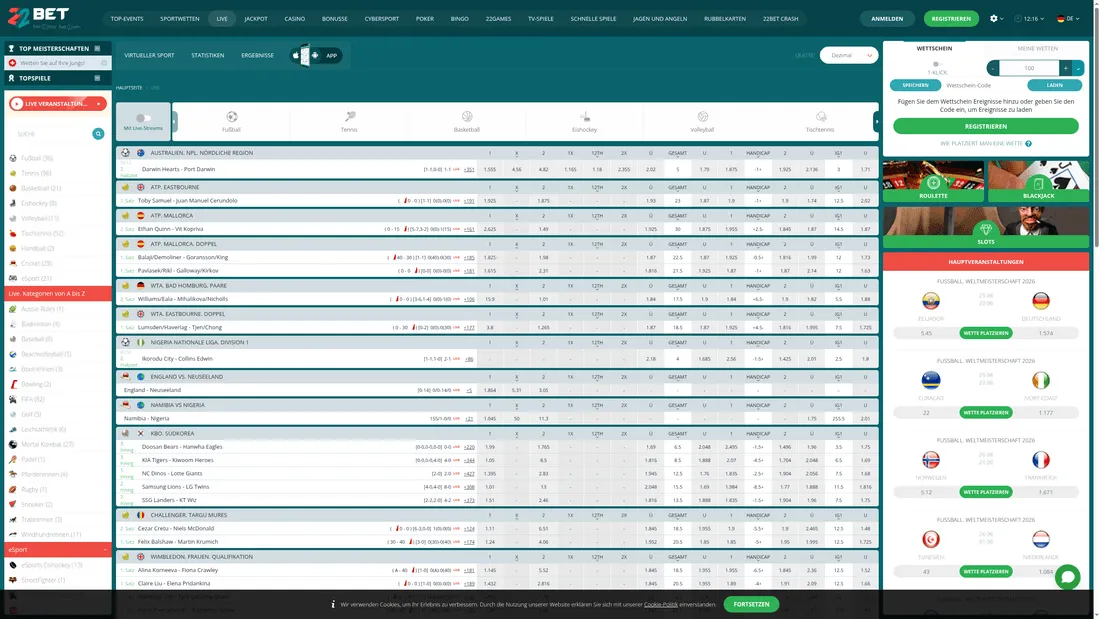This screenshot has height=619, width=1100.
Task: Open the Dezimal odds format dropdown
Action: (x=849, y=55)
